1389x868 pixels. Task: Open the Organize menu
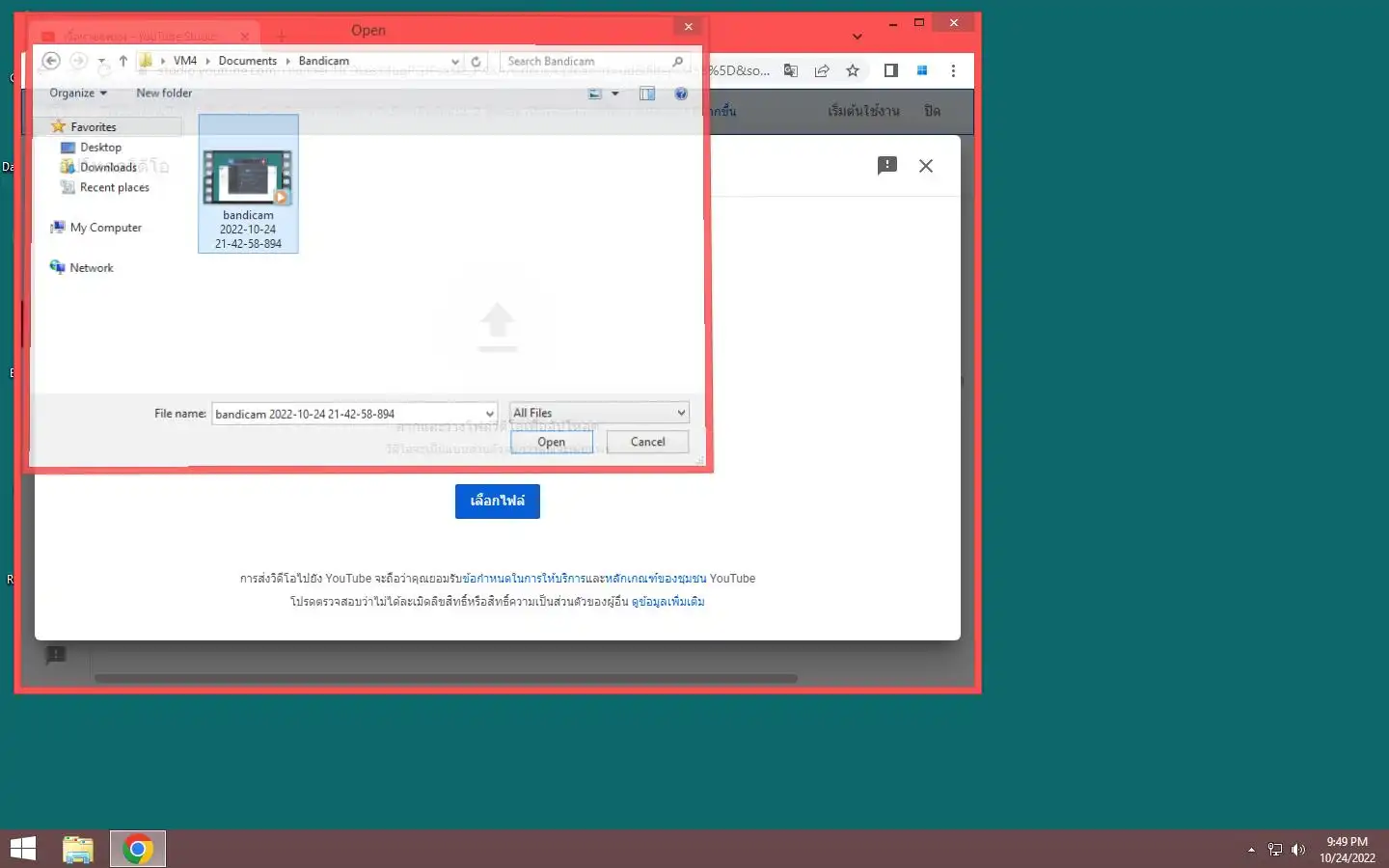click(78, 94)
